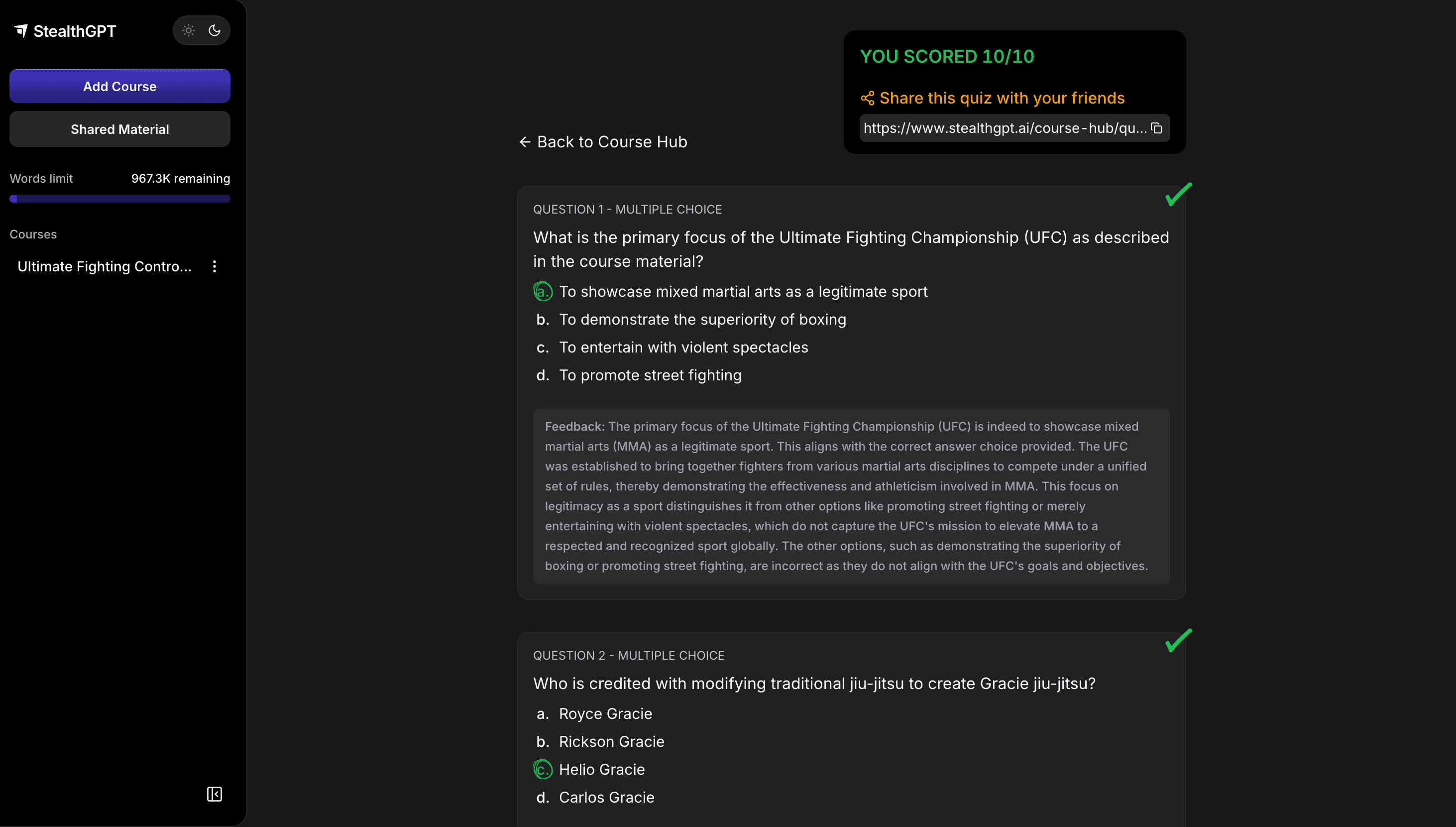Click the Add Course button
This screenshot has height=827, width=1456.
[120, 86]
